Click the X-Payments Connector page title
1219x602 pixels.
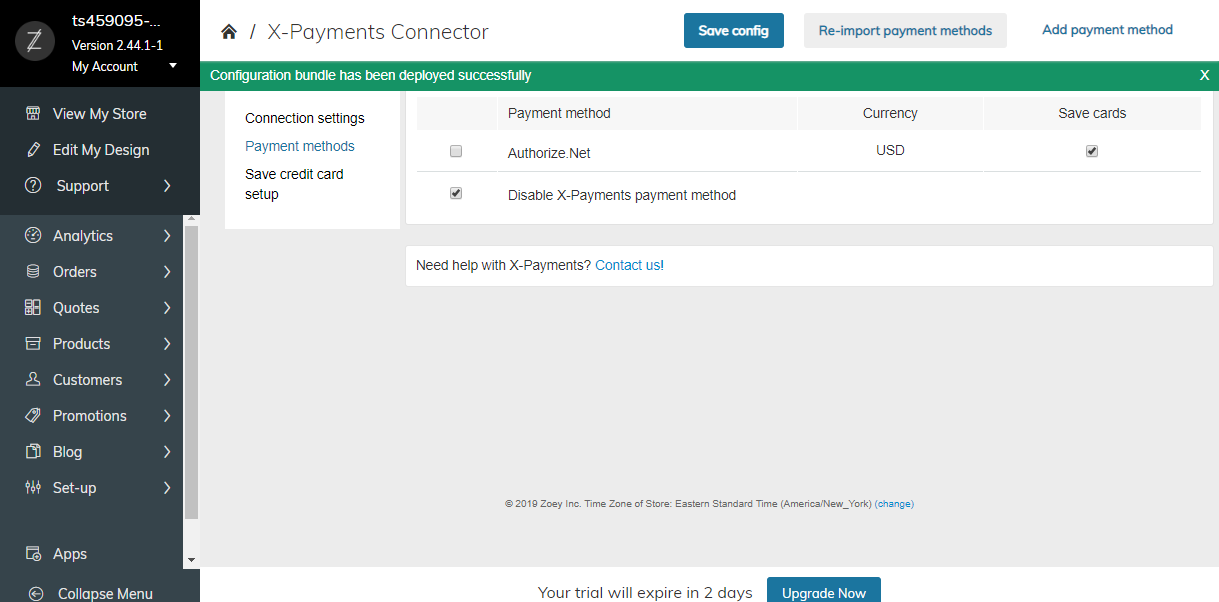(x=378, y=32)
